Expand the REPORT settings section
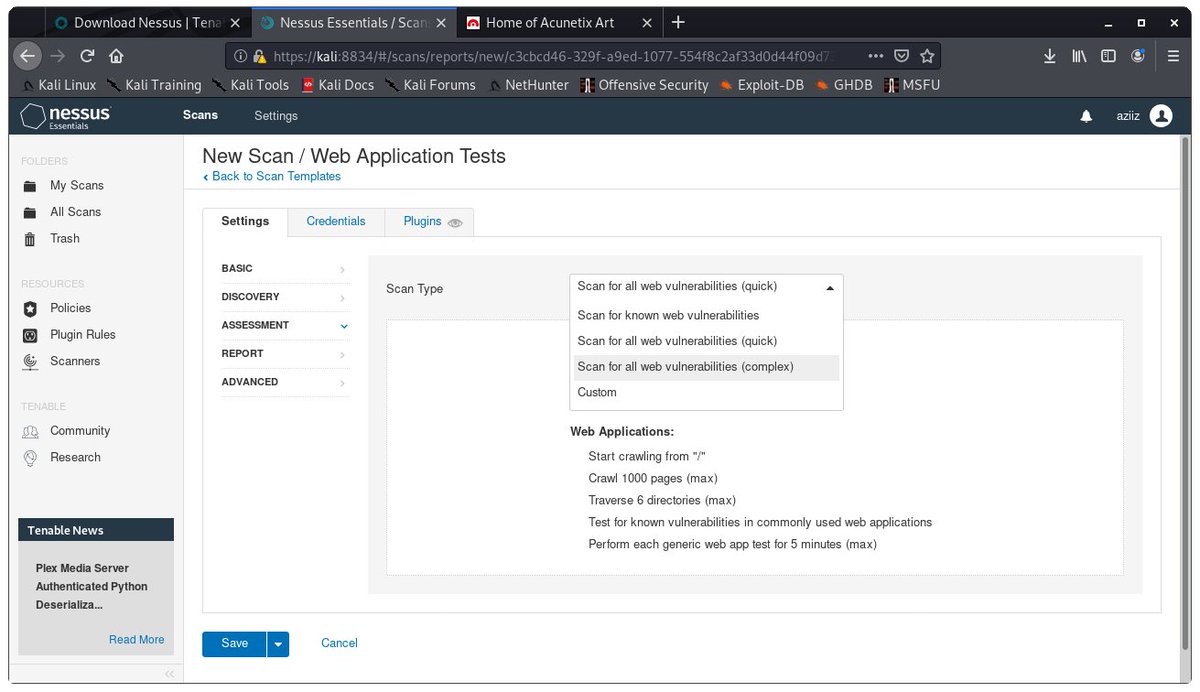Viewport: 1200px width, 692px height. [x=285, y=354]
